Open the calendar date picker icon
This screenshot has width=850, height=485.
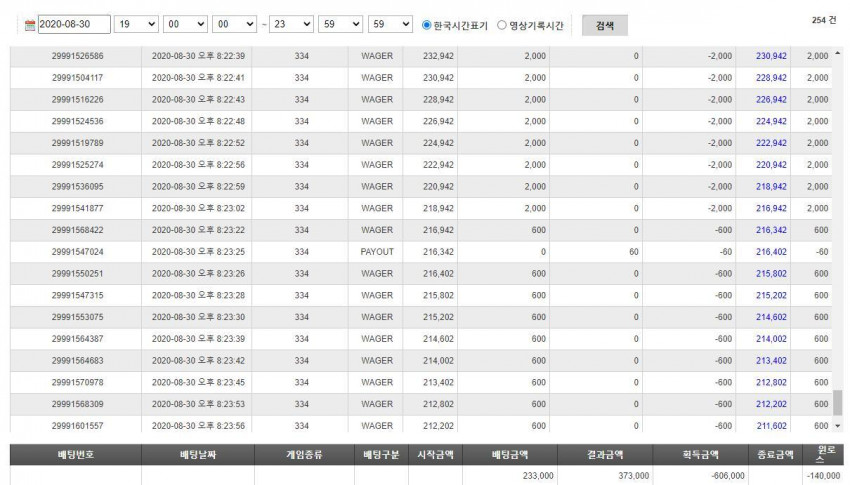coord(30,24)
